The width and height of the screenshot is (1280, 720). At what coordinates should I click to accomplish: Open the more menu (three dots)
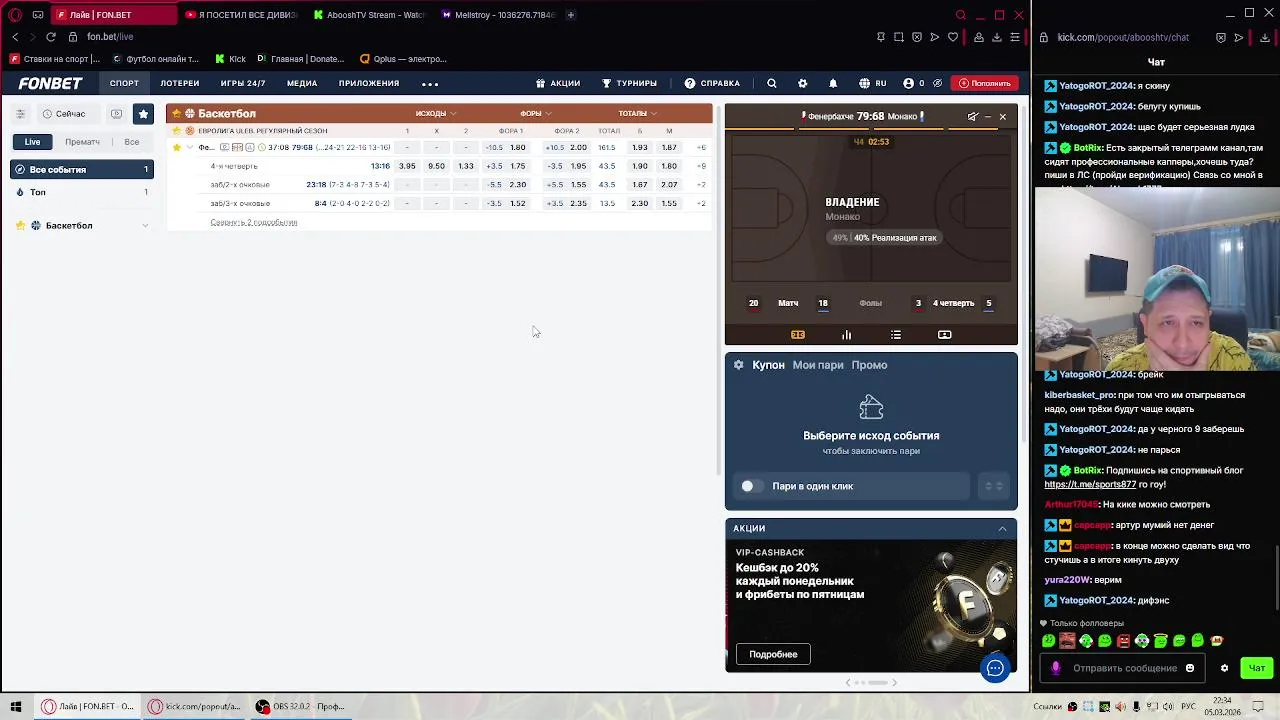click(x=430, y=84)
